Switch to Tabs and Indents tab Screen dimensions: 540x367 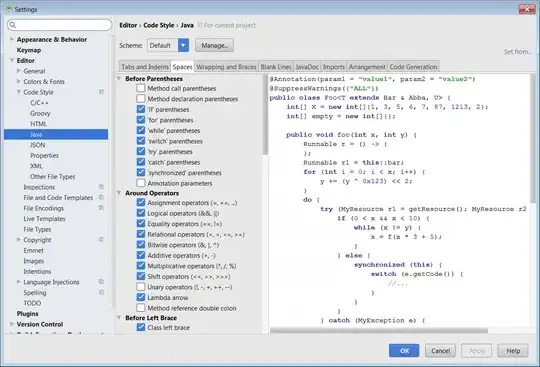[x=145, y=67]
